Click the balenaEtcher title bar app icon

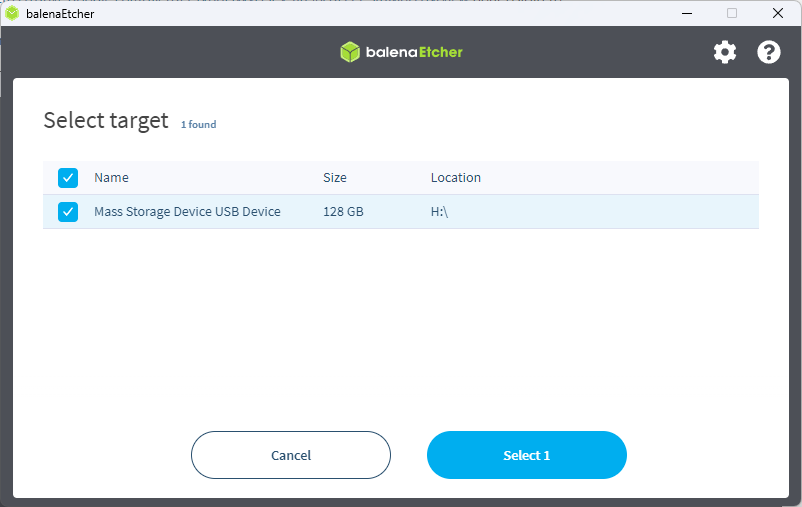[x=12, y=13]
